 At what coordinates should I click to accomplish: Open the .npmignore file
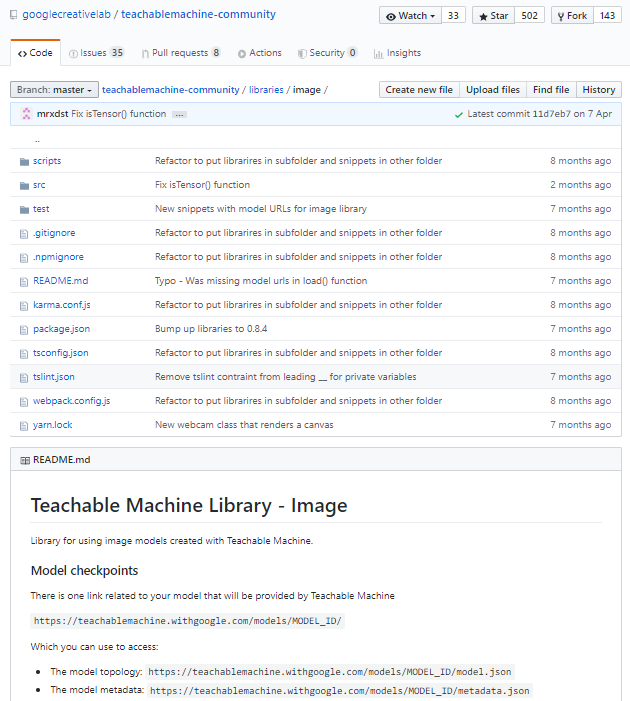[x=58, y=257]
